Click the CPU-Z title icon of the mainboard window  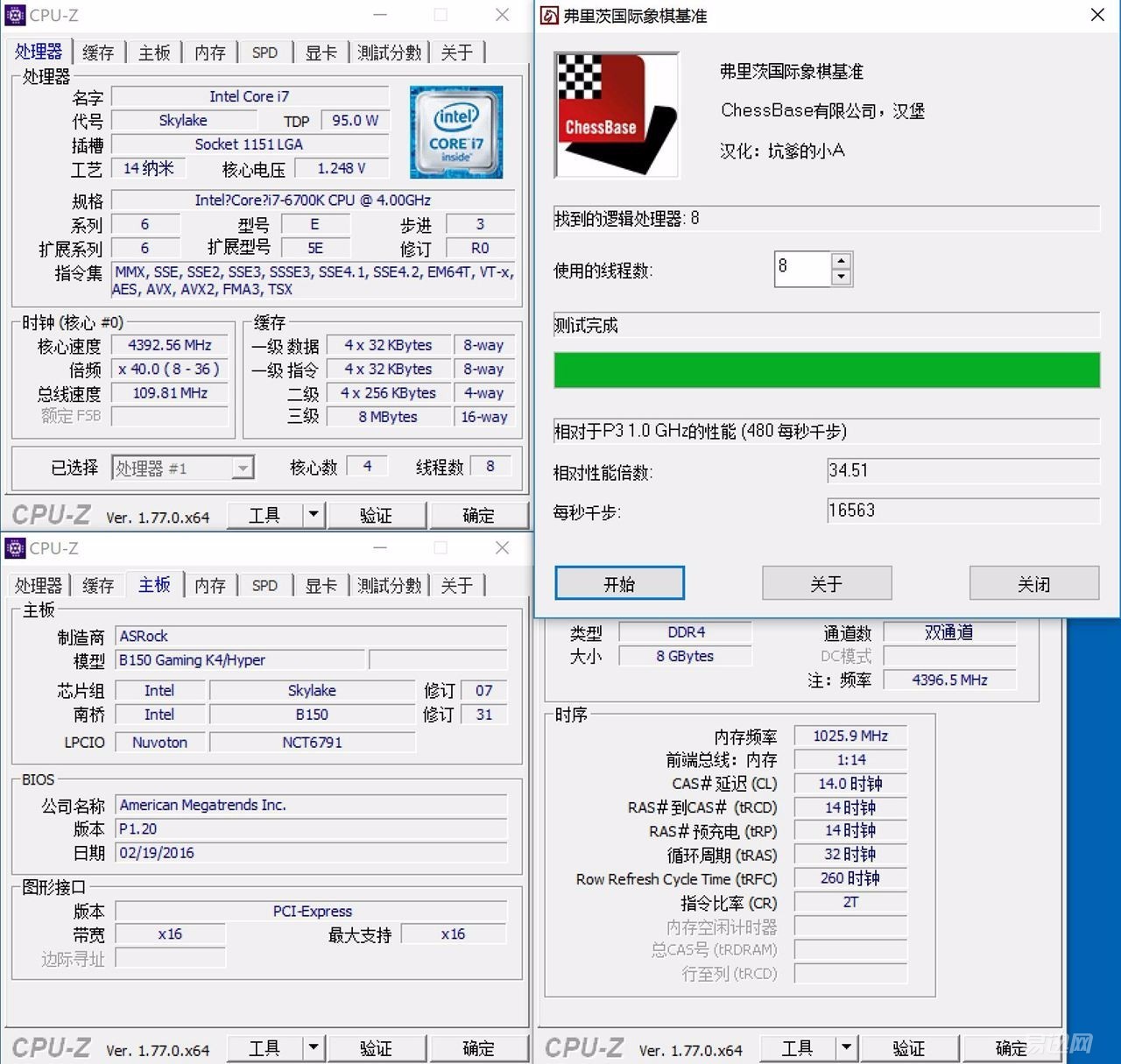pos(15,548)
